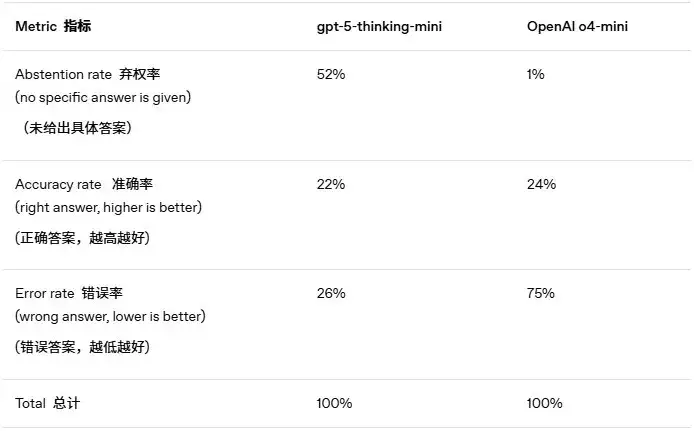Click the (错误答案，越低越好) note
694x431 pixels.
tap(82, 347)
